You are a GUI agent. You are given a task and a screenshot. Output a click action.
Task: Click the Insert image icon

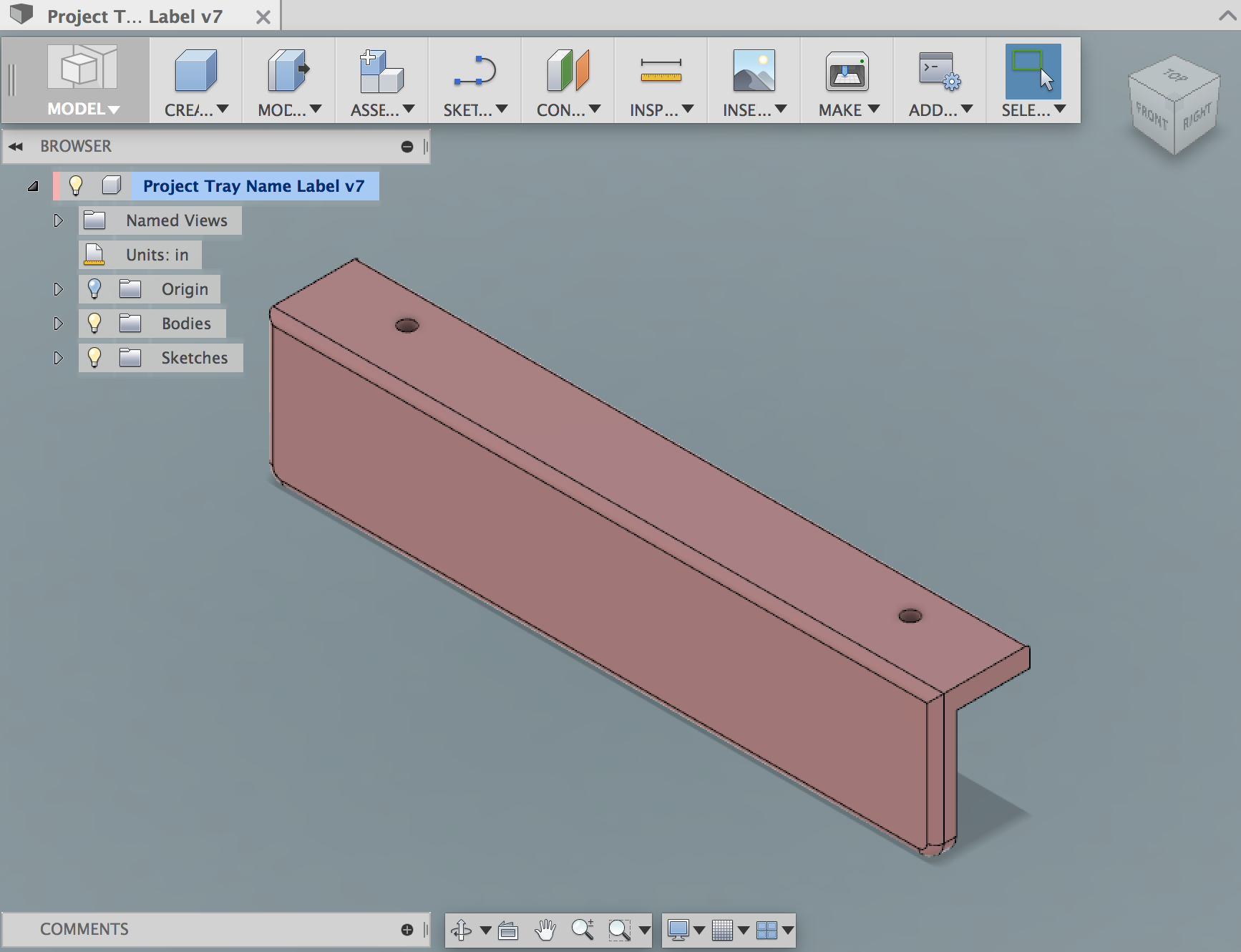754,71
